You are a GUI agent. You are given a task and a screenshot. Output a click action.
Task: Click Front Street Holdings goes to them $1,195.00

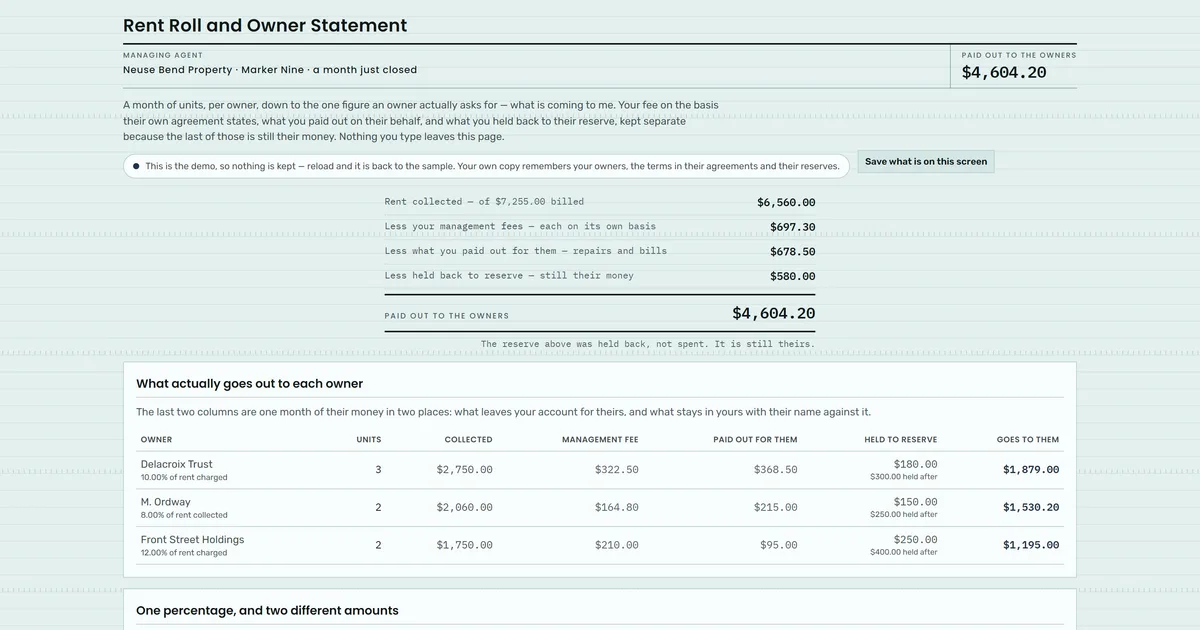(x=1031, y=546)
